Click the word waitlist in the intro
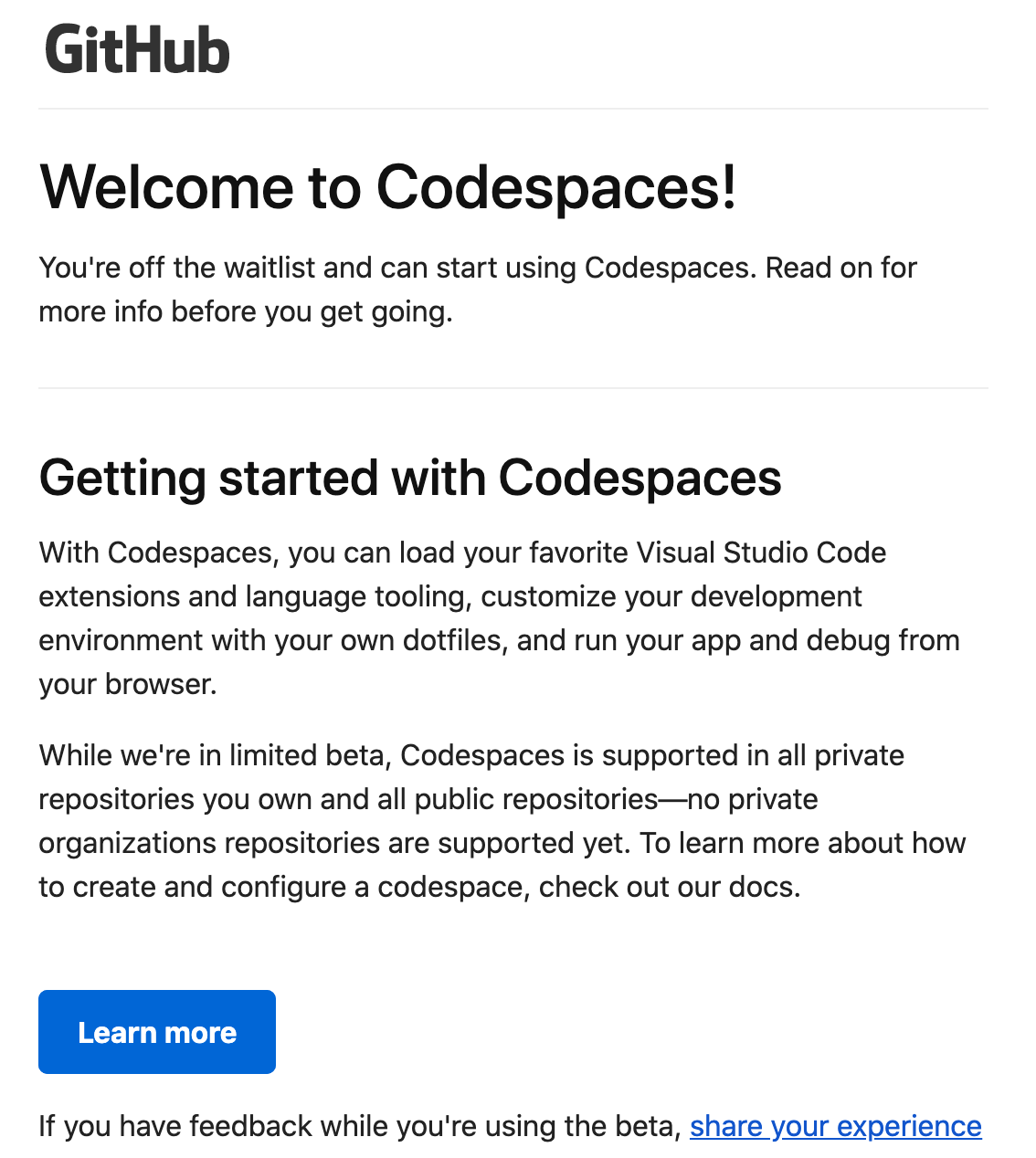The width and height of the screenshot is (1036, 1158). click(270, 268)
